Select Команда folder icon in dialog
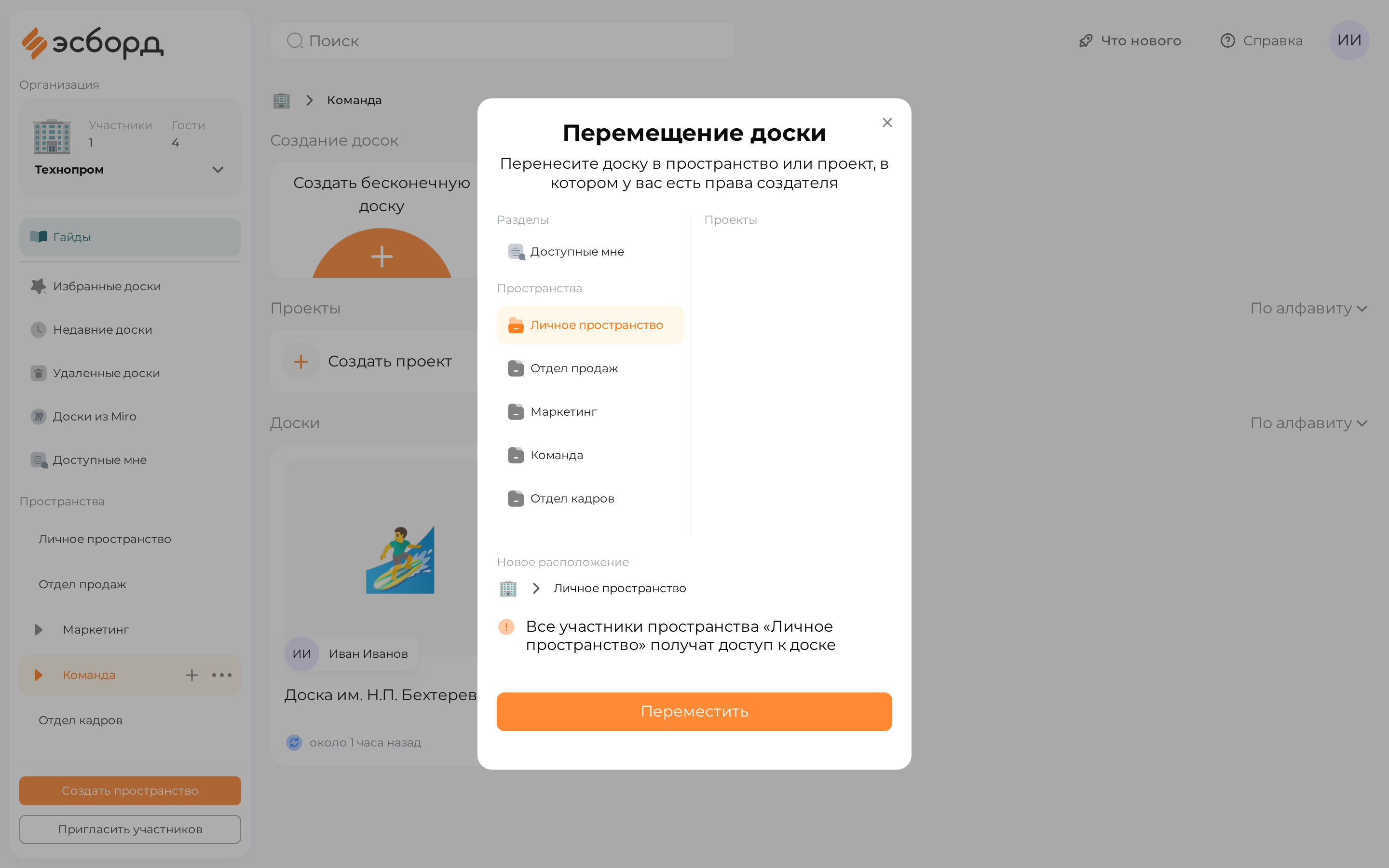 click(x=516, y=455)
